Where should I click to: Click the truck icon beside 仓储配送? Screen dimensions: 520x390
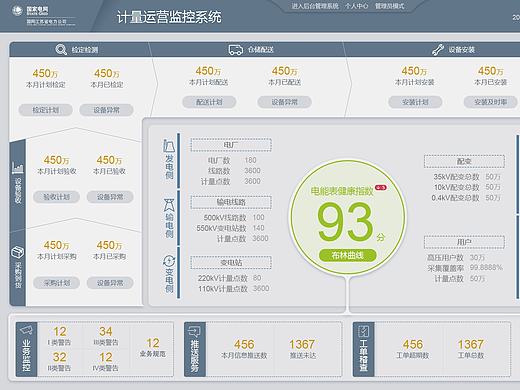236,50
